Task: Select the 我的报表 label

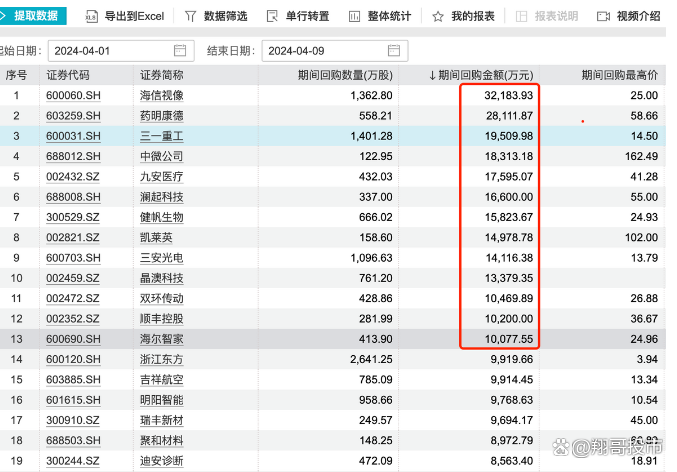Action: pos(473,16)
